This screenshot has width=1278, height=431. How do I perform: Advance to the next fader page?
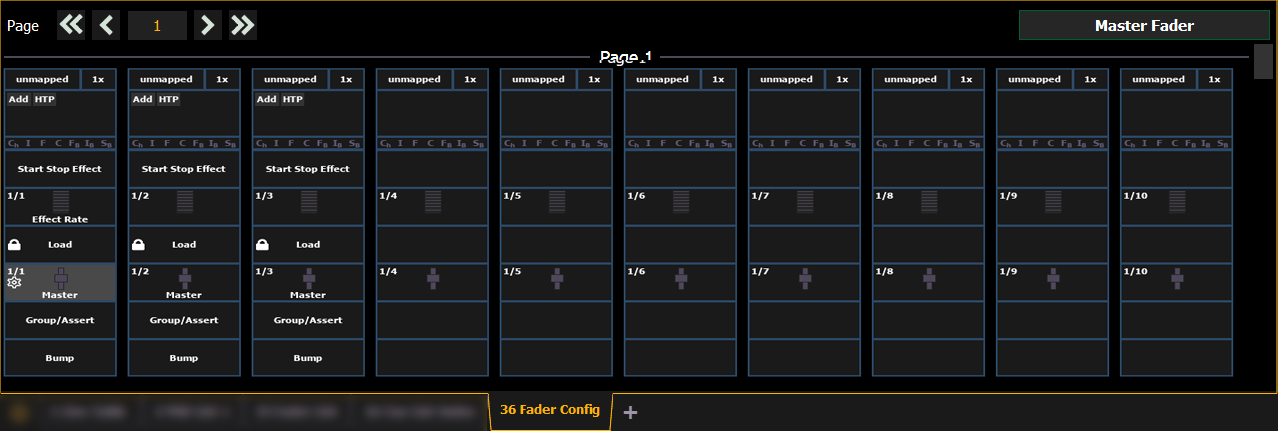207,26
